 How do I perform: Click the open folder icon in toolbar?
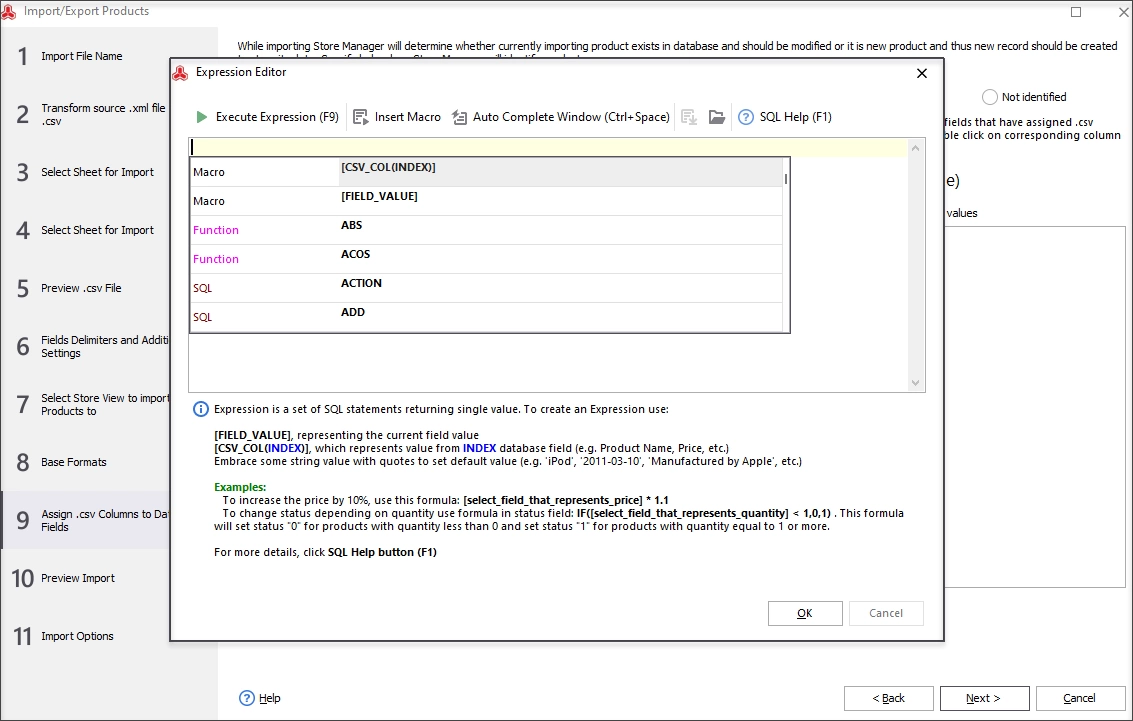[716, 117]
